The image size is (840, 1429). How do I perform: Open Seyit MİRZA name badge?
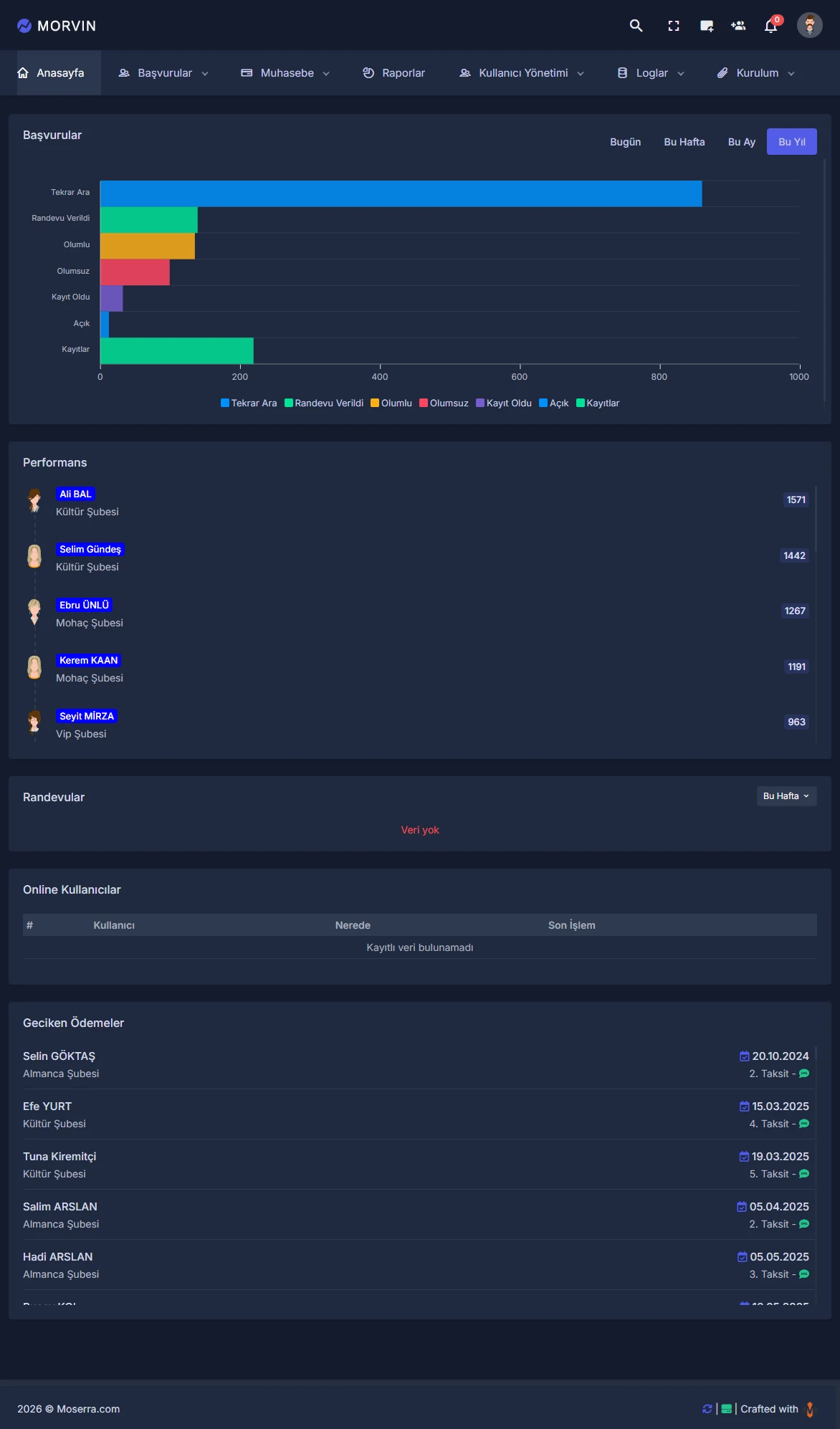87,716
